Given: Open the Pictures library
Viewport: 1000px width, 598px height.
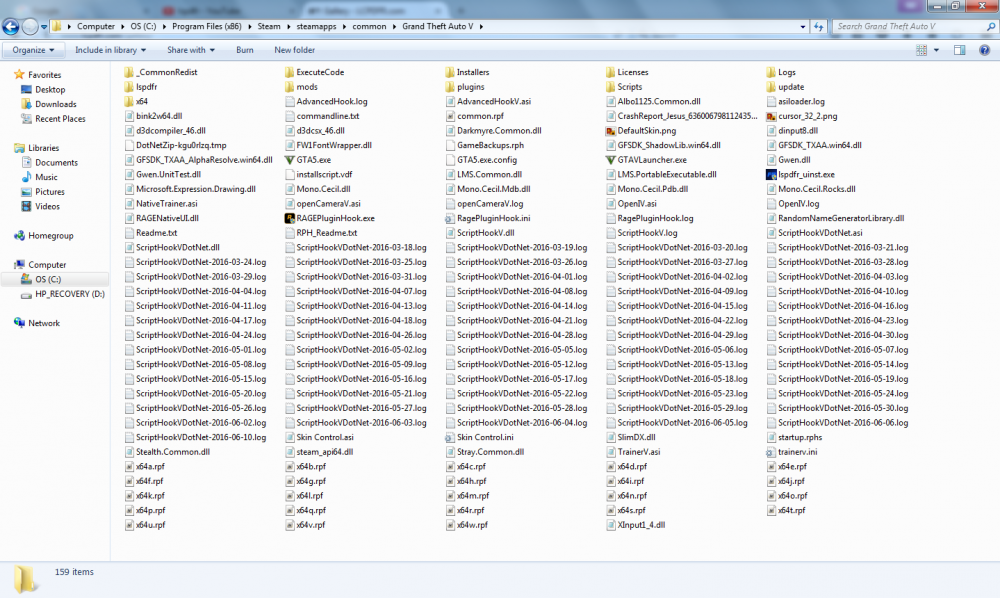Looking at the screenshot, I should click(x=50, y=192).
